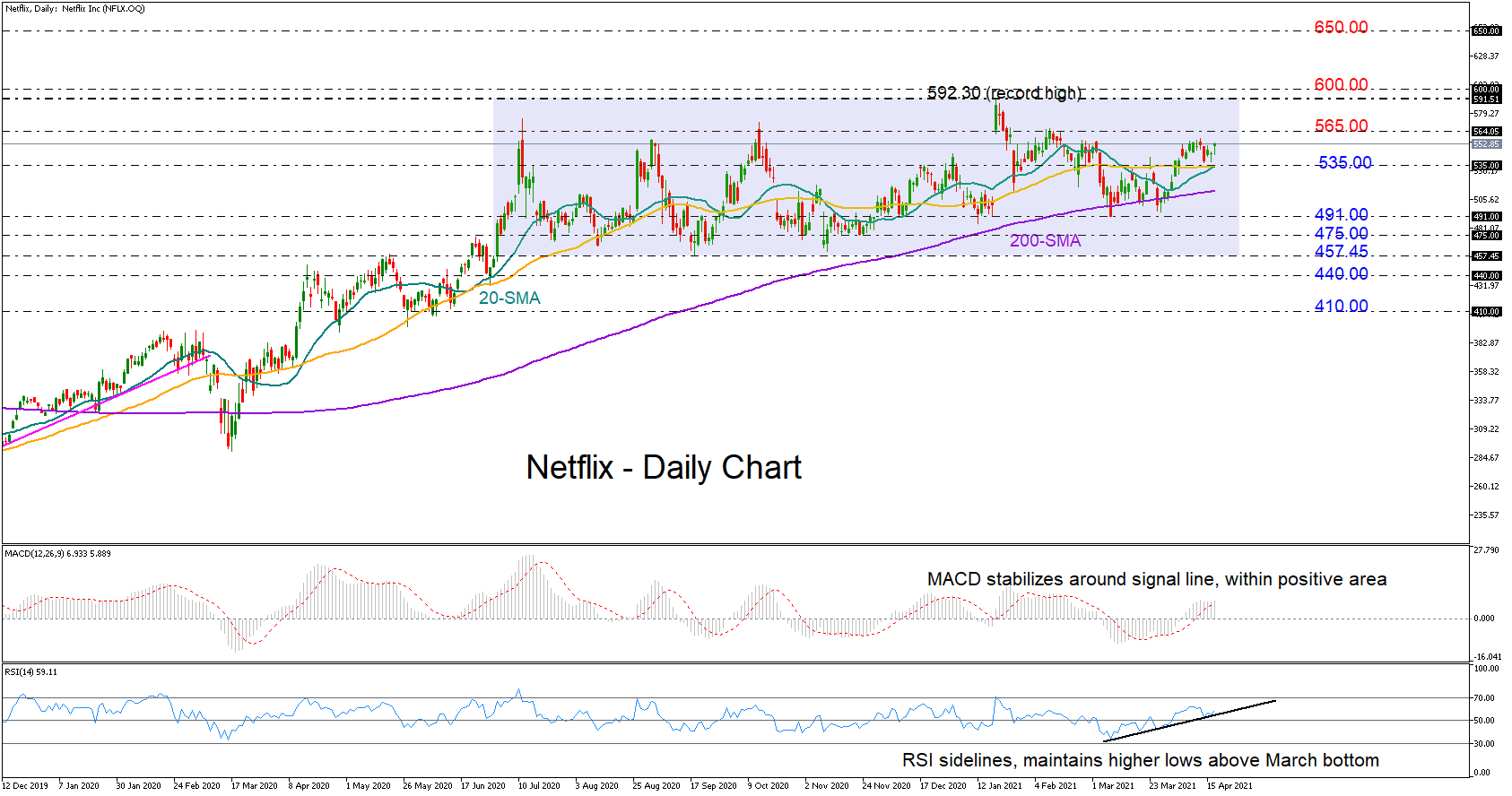Click the 591.51 price axis tag
This screenshot has height=796, width=1512.
[x=1486, y=99]
